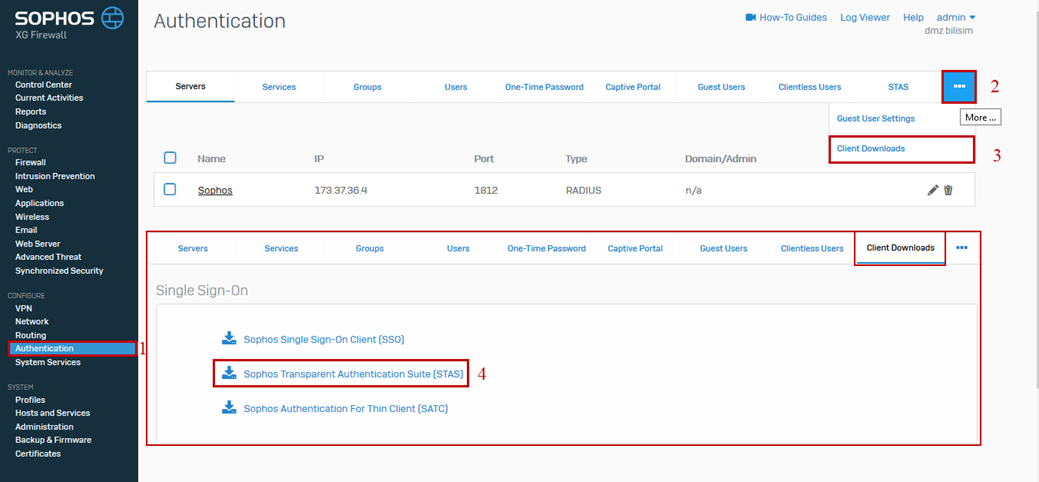This screenshot has width=1039, height=482.
Task: Open Diagnostics in sidebar
Action: coord(38,125)
